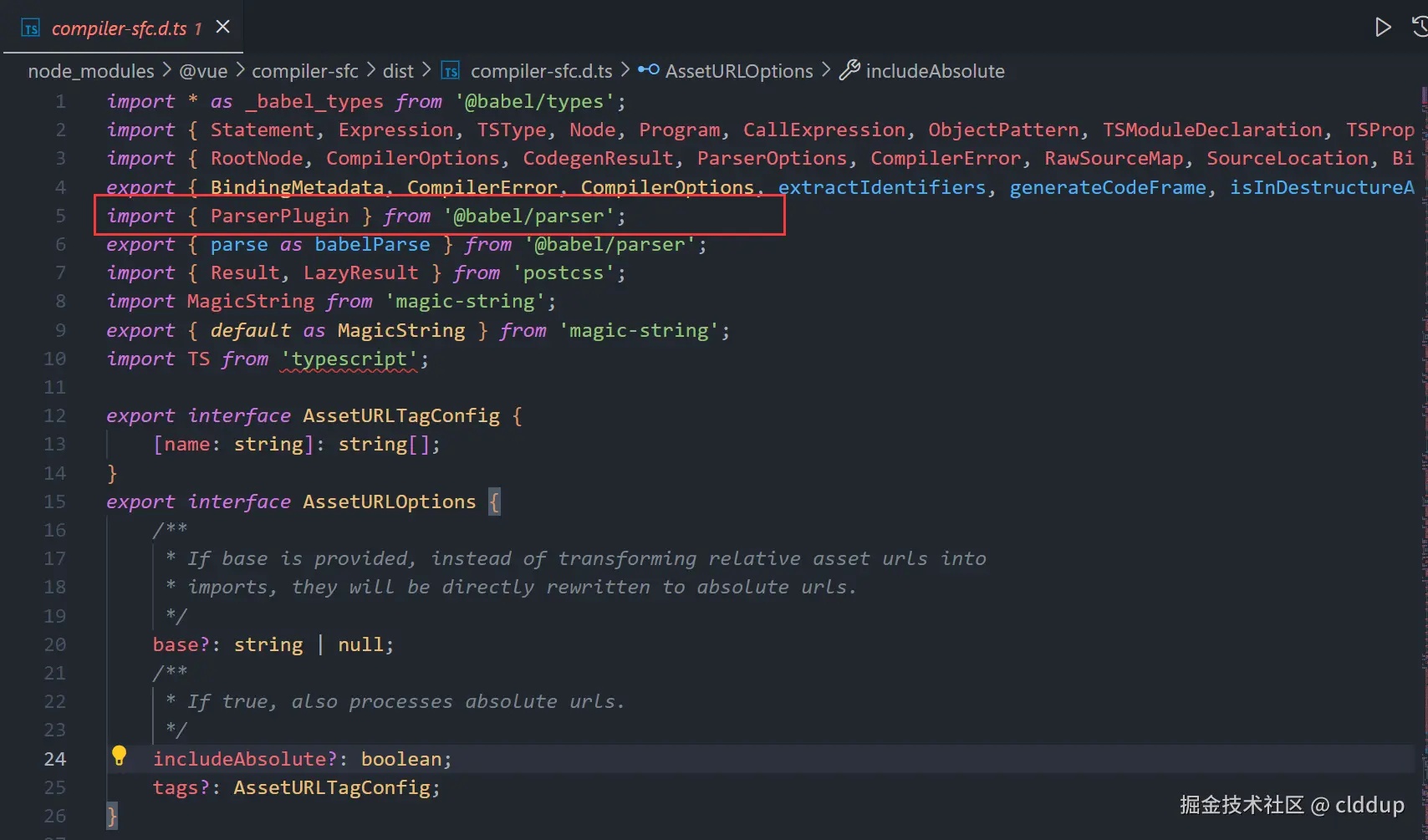Click the _babel_types namespace alias
Image resolution: width=1428 pixels, height=840 pixels.
pos(314,101)
